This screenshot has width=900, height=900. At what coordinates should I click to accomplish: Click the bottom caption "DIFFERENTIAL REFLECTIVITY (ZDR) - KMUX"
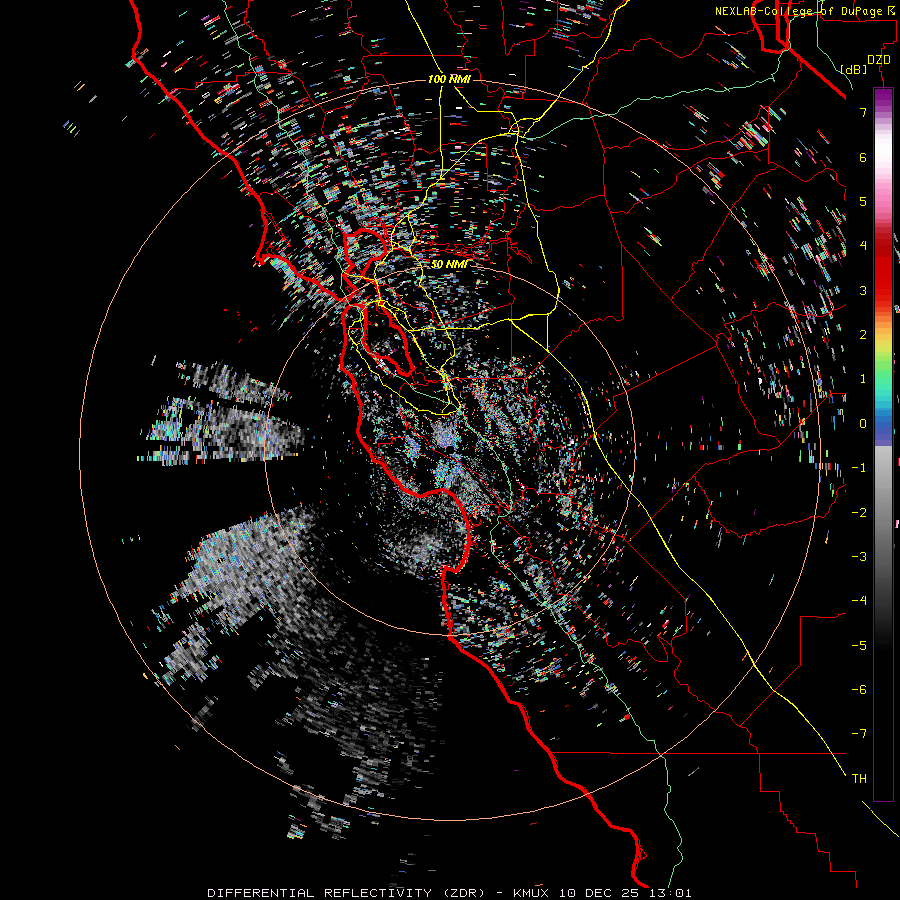coord(378,893)
